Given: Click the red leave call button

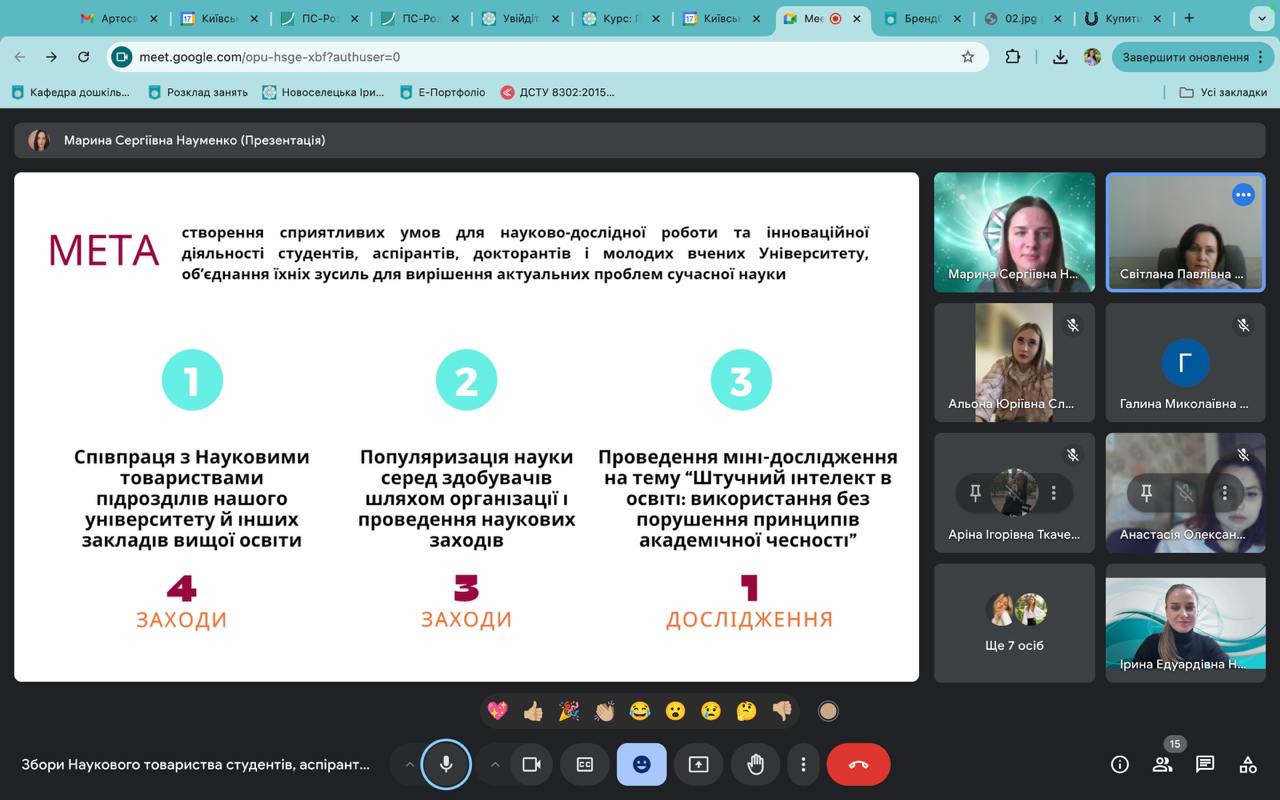Looking at the screenshot, I should 858,764.
